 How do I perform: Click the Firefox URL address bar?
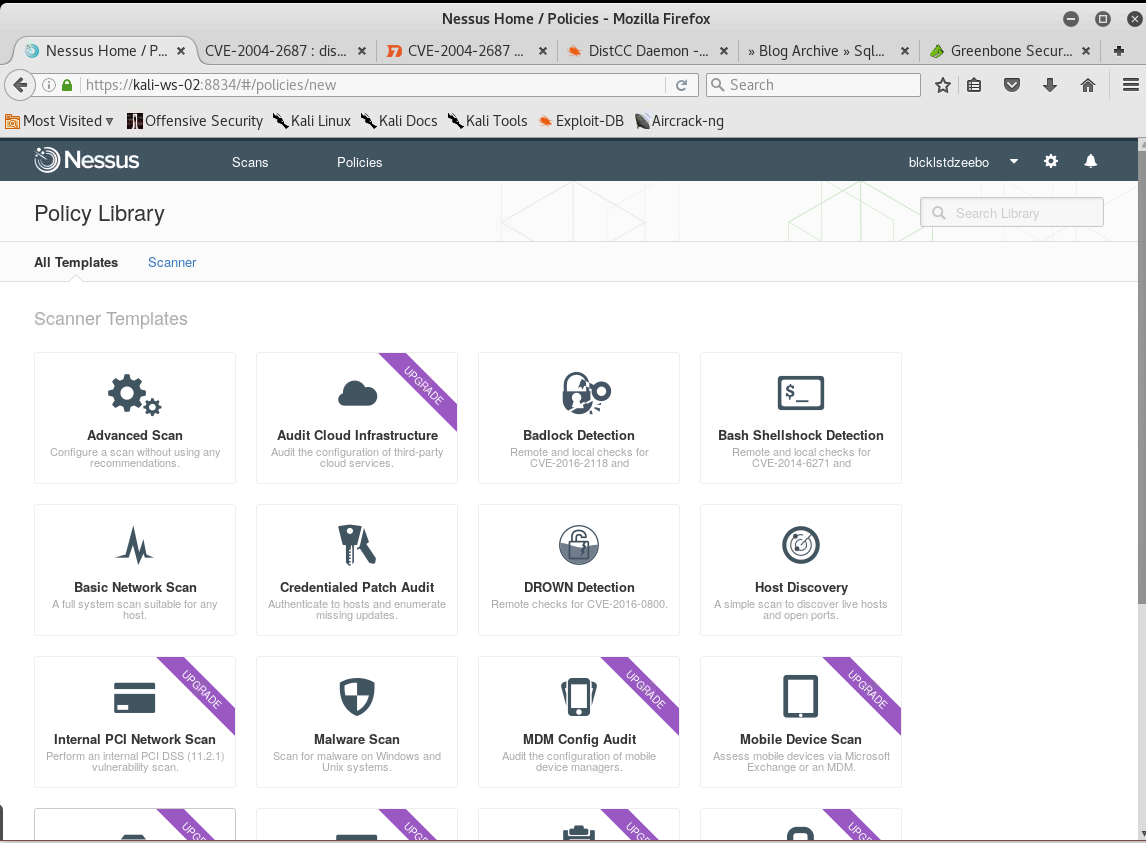pyautogui.click(x=375, y=85)
